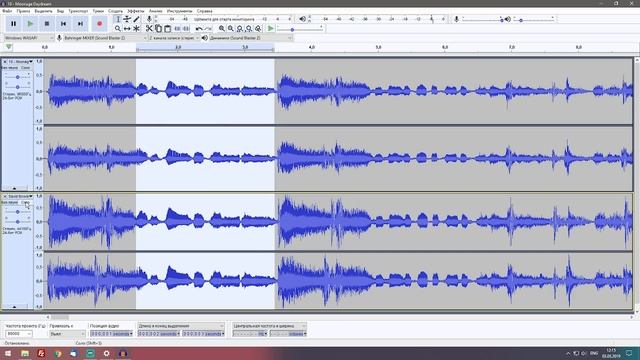Viewport: 640px width, 360px height.
Task: Click the horizontal scrollbar thumb
Action: tap(60, 317)
